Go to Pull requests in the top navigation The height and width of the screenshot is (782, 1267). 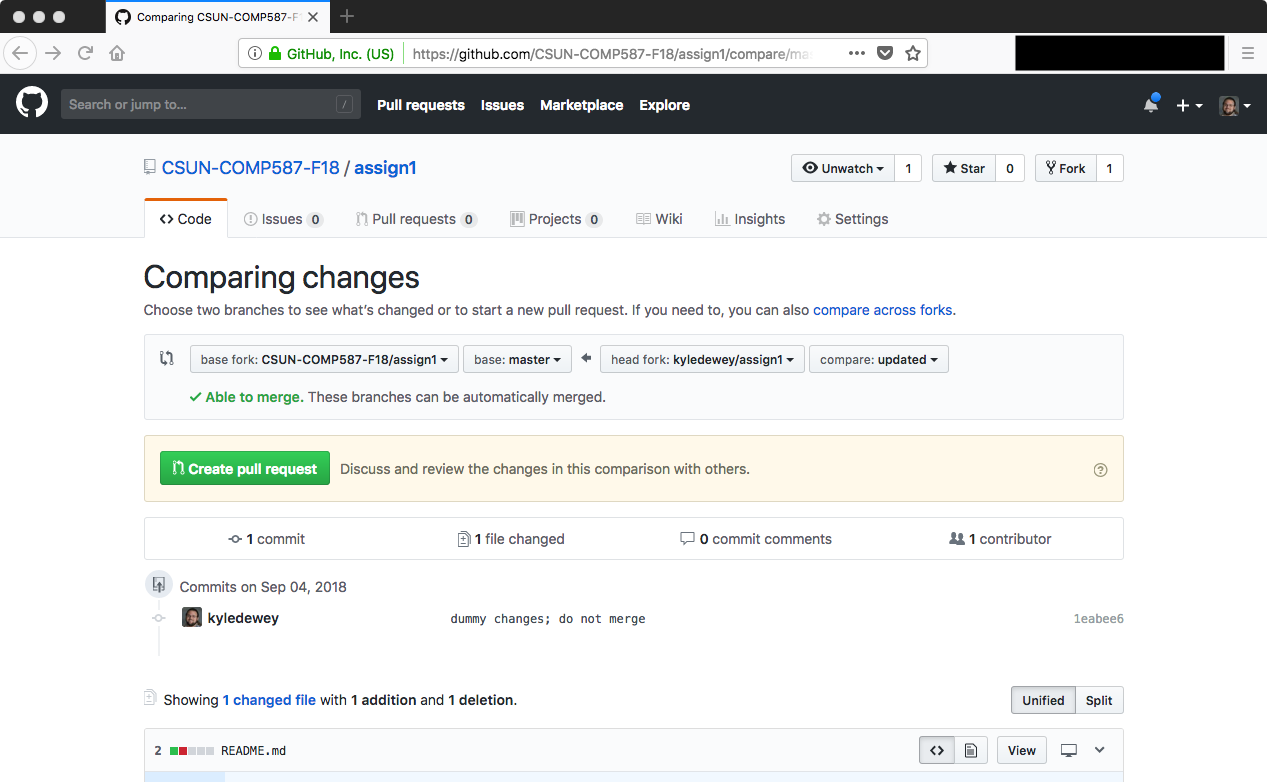pos(421,105)
